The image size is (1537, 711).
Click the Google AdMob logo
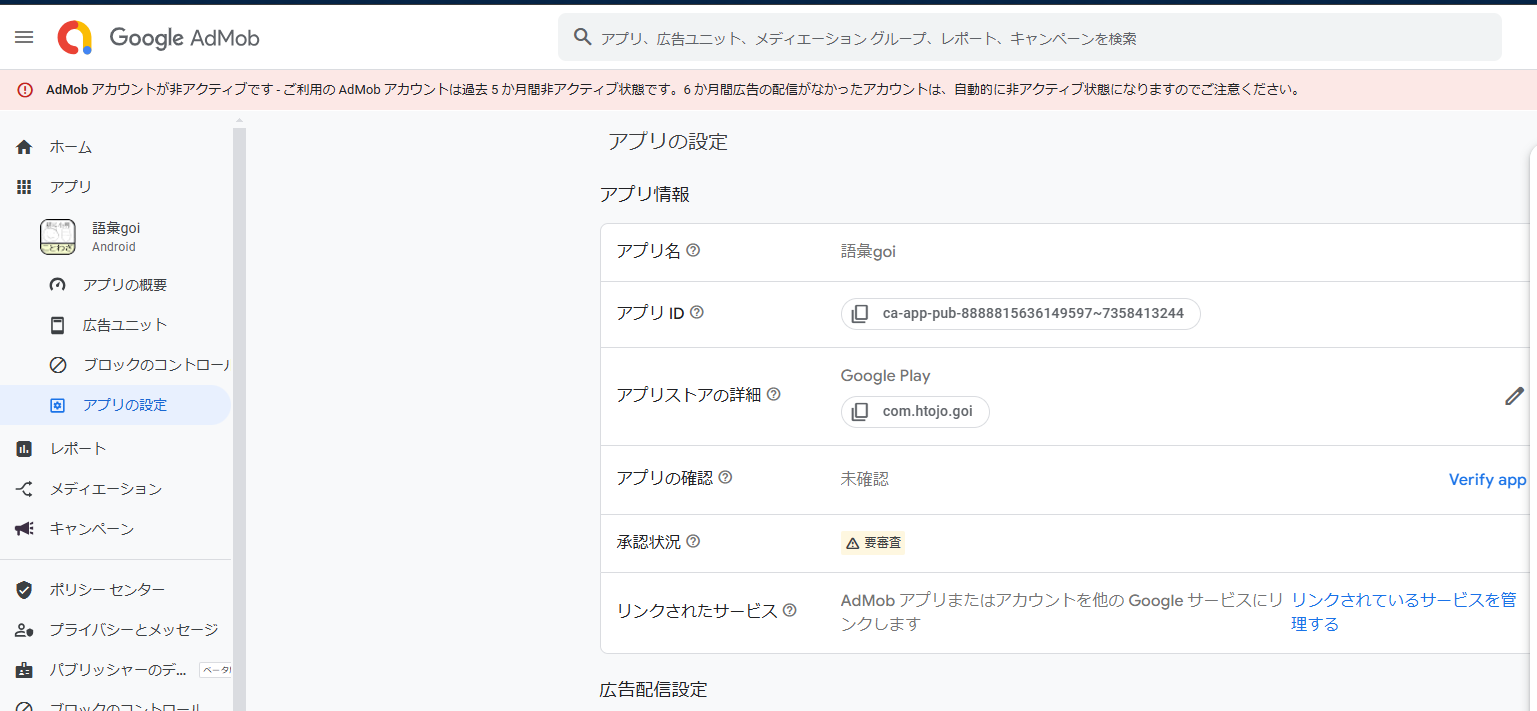pyautogui.click(x=158, y=38)
